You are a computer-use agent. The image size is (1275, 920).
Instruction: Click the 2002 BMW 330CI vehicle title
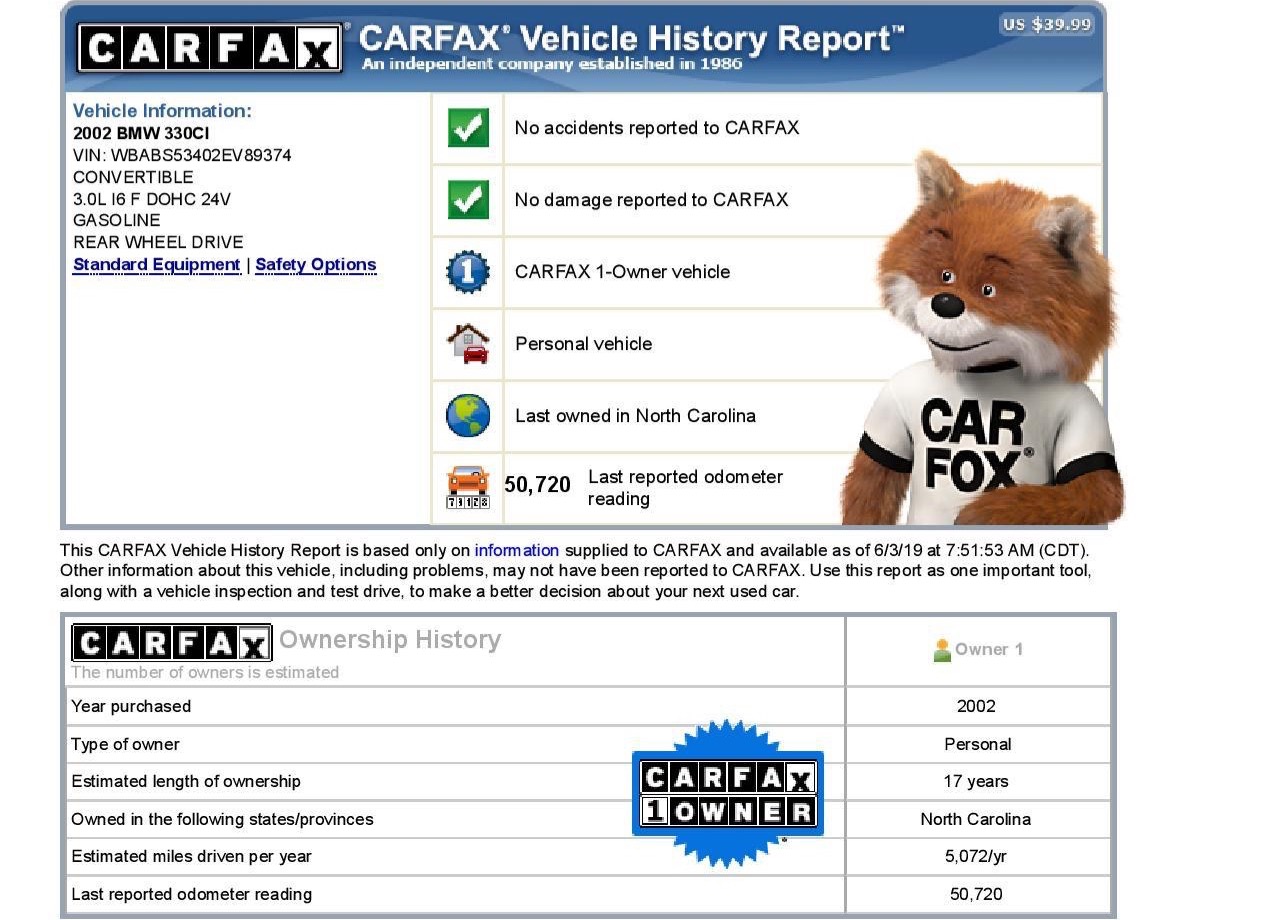[141, 133]
